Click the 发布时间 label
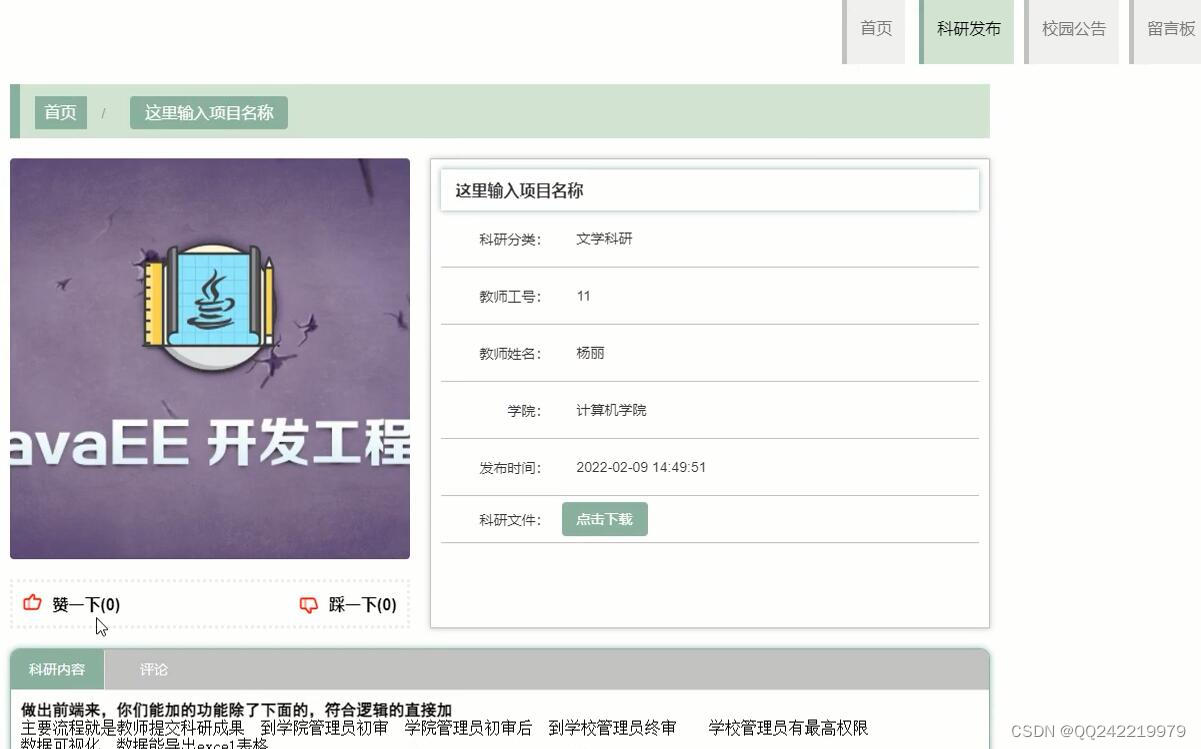 [x=510, y=468]
